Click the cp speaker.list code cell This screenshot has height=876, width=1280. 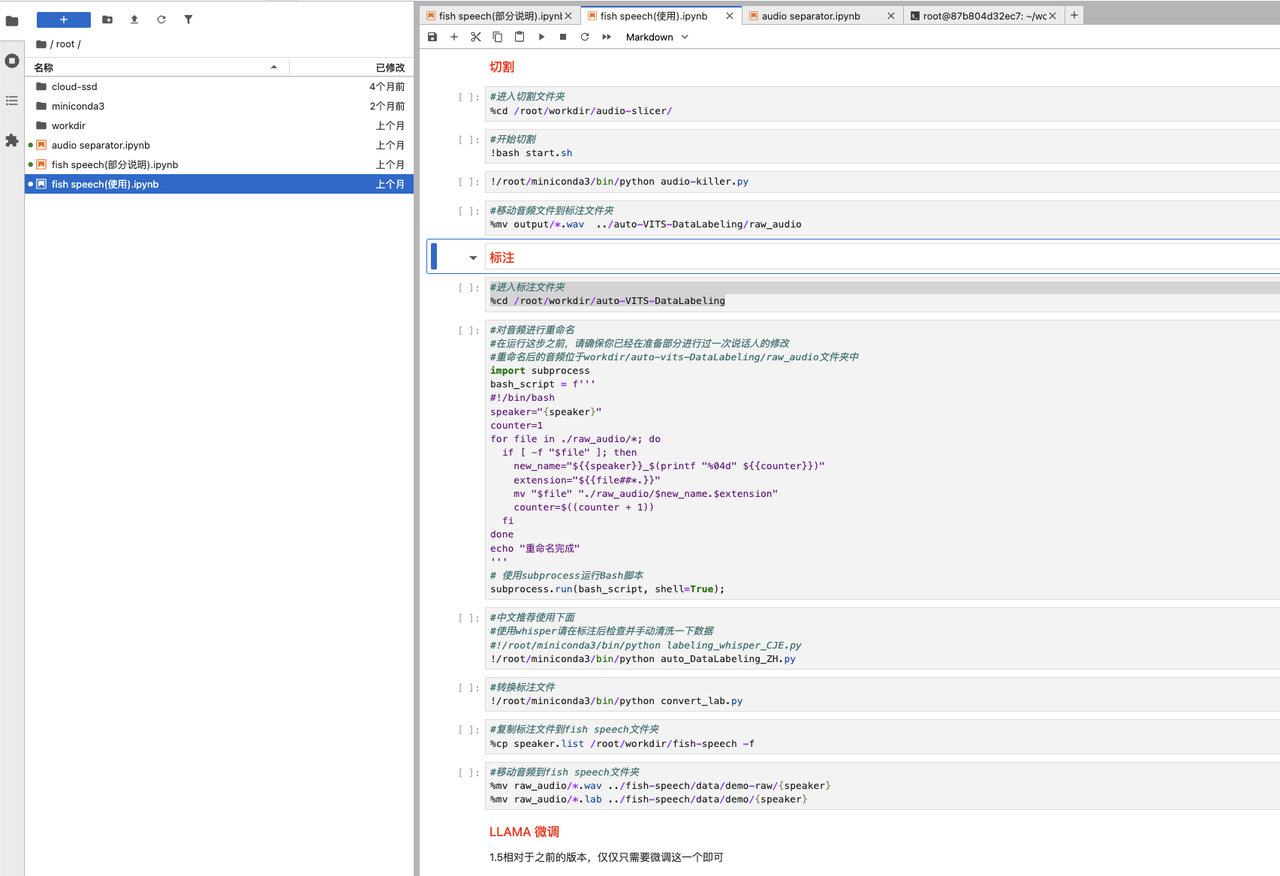(x=882, y=736)
